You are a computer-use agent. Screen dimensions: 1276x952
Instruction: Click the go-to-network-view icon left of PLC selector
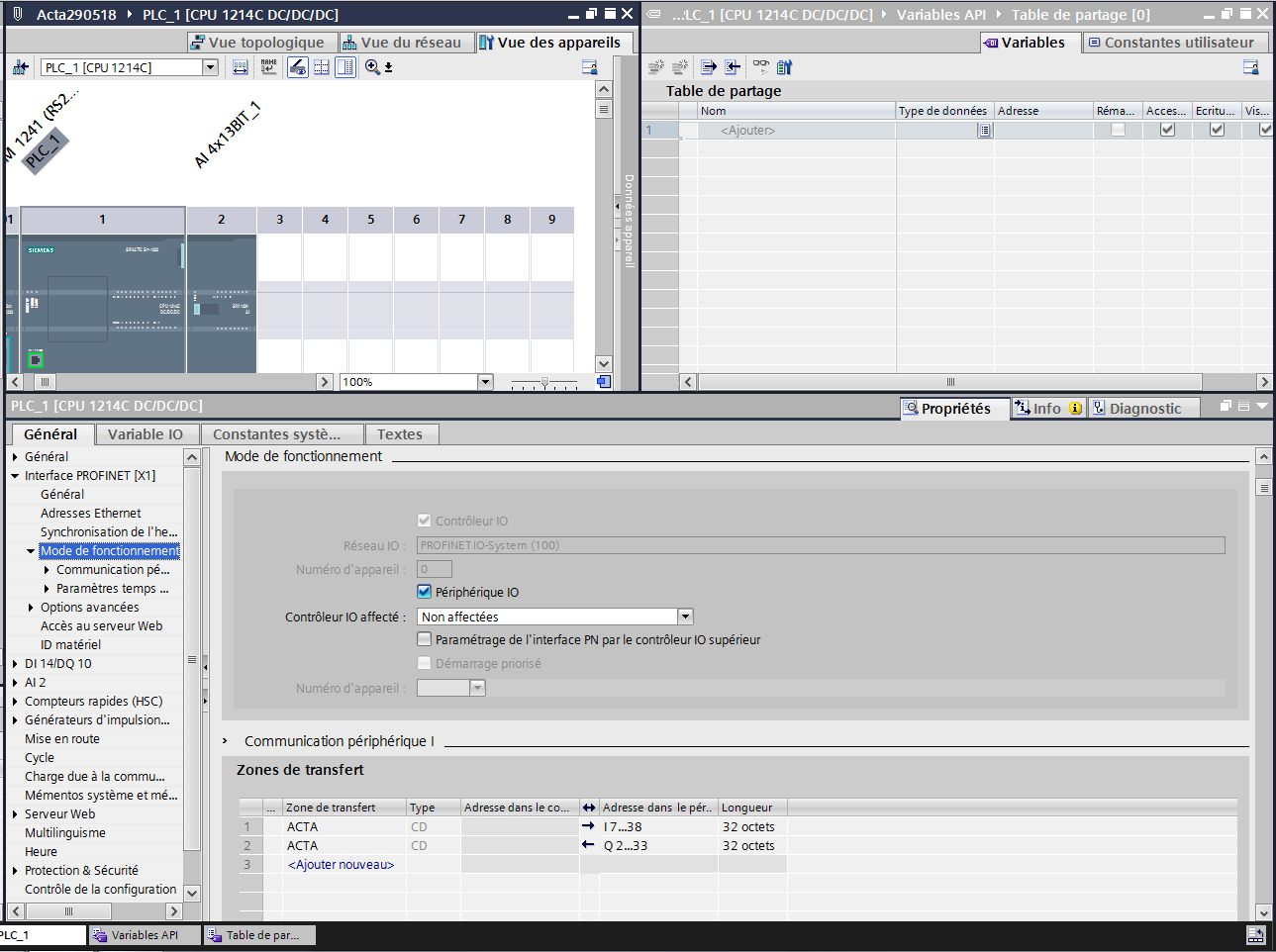(20, 67)
